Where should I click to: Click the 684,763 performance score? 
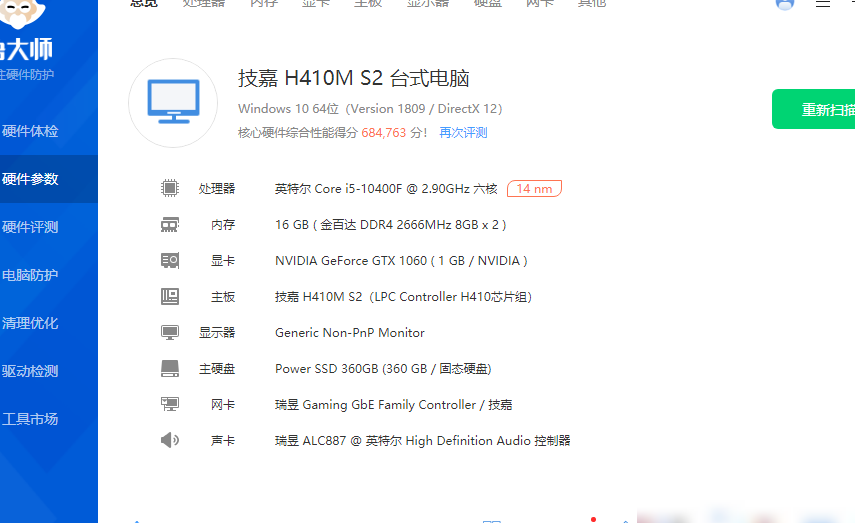click(x=383, y=133)
